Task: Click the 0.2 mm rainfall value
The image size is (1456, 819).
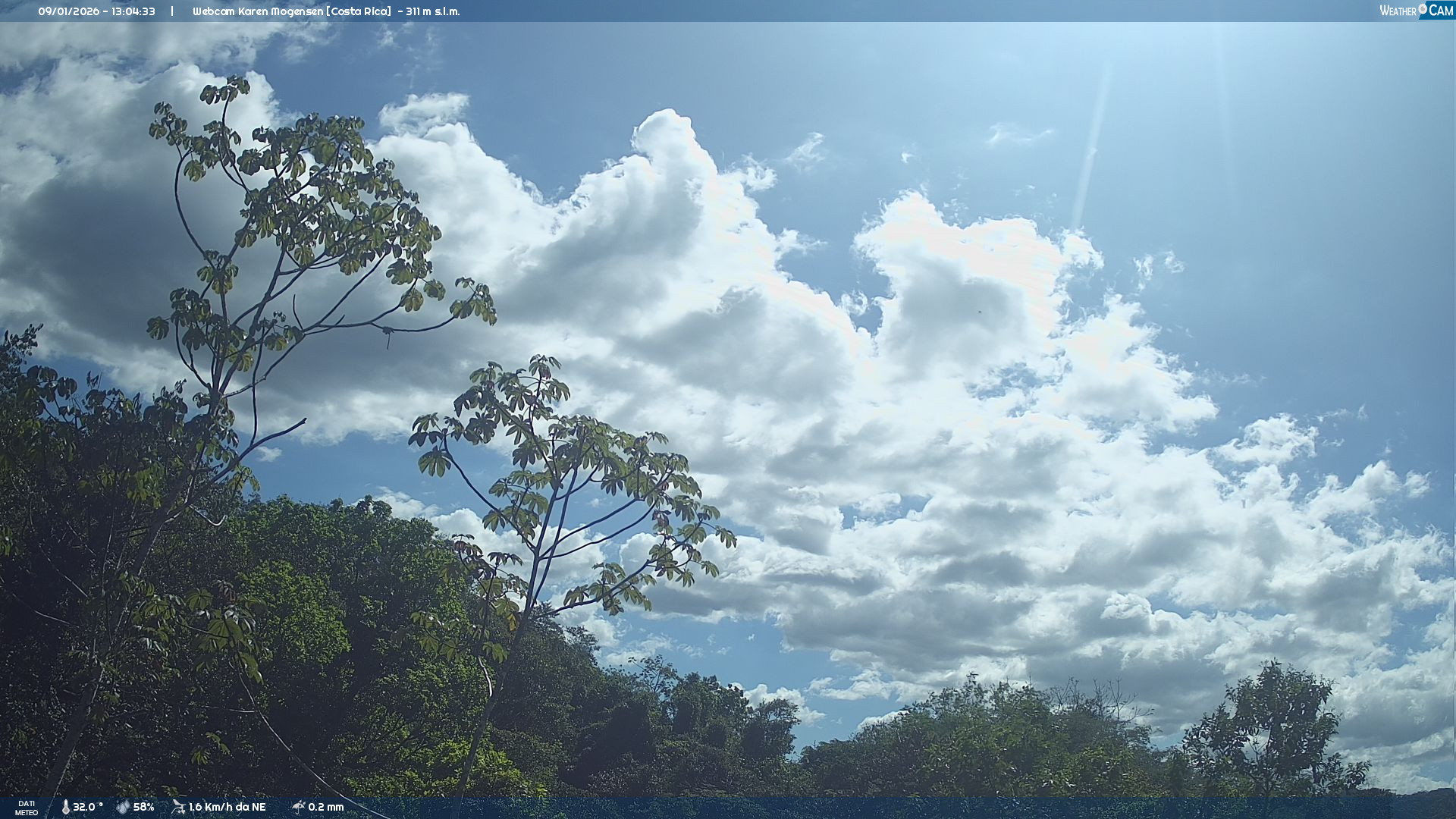Action: pyautogui.click(x=325, y=807)
